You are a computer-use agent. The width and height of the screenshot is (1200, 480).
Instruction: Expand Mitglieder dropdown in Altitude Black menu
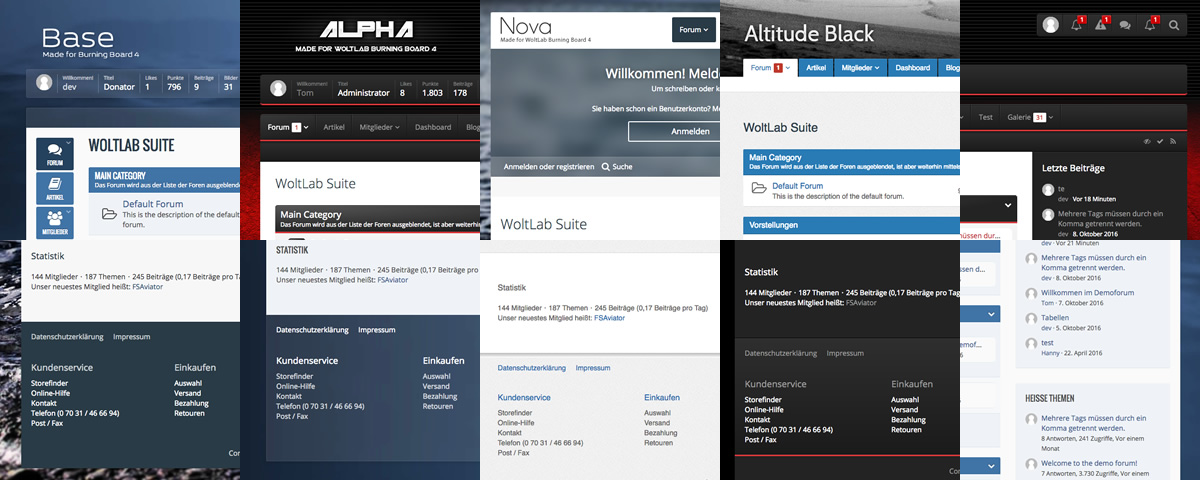[861, 68]
